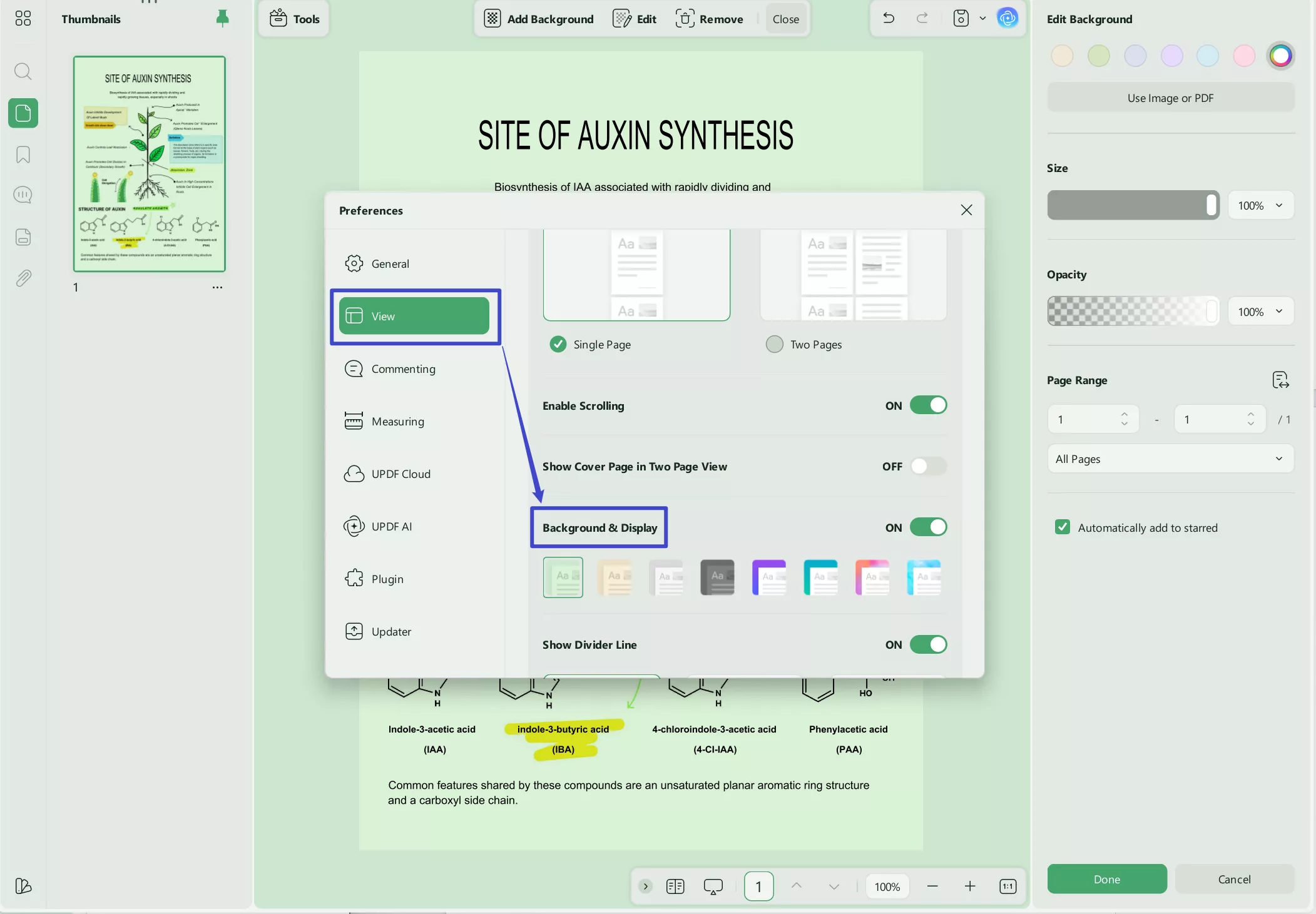Click the search icon in left sidebar

(23, 71)
